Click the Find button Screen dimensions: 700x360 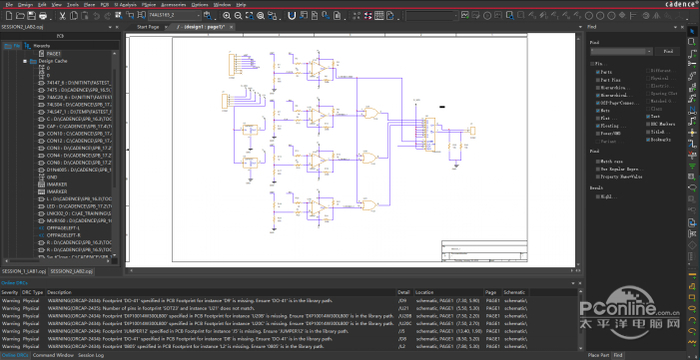pos(668,51)
